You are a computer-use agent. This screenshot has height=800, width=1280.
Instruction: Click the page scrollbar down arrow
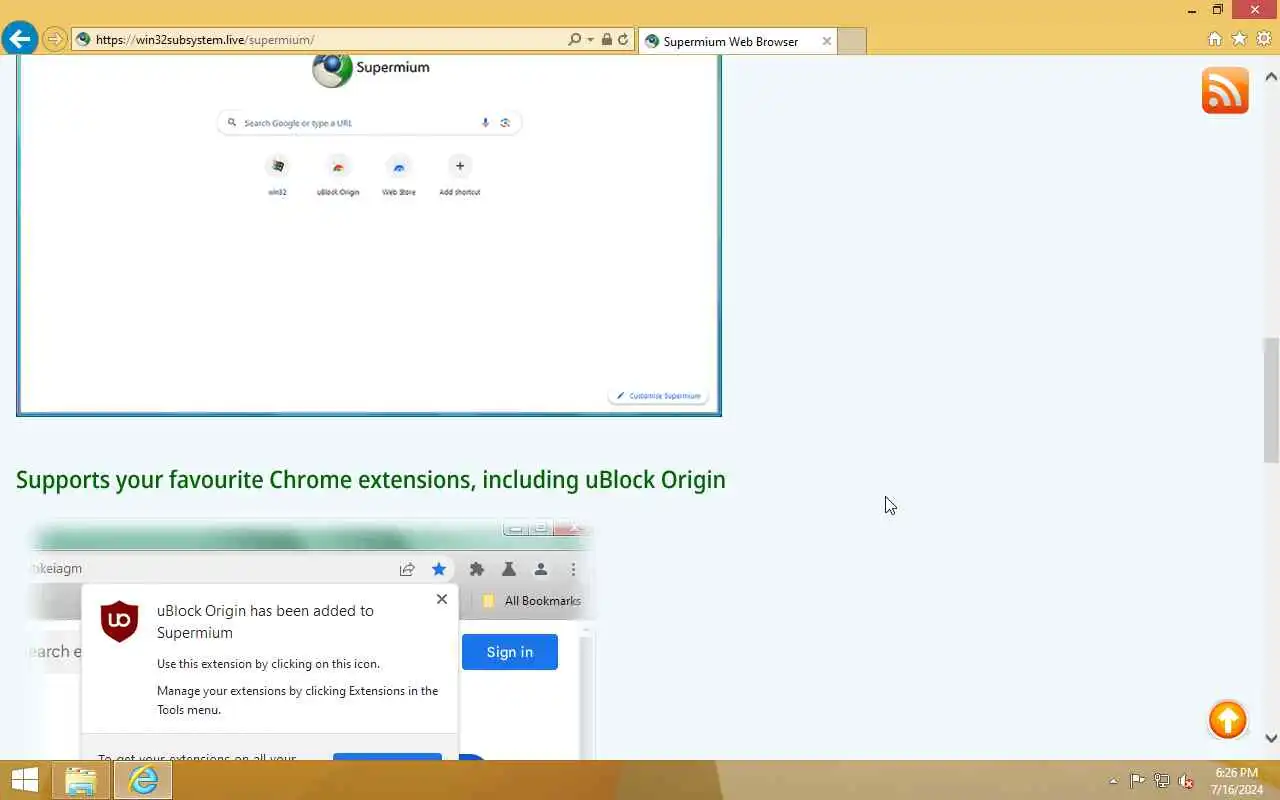tap(1271, 738)
